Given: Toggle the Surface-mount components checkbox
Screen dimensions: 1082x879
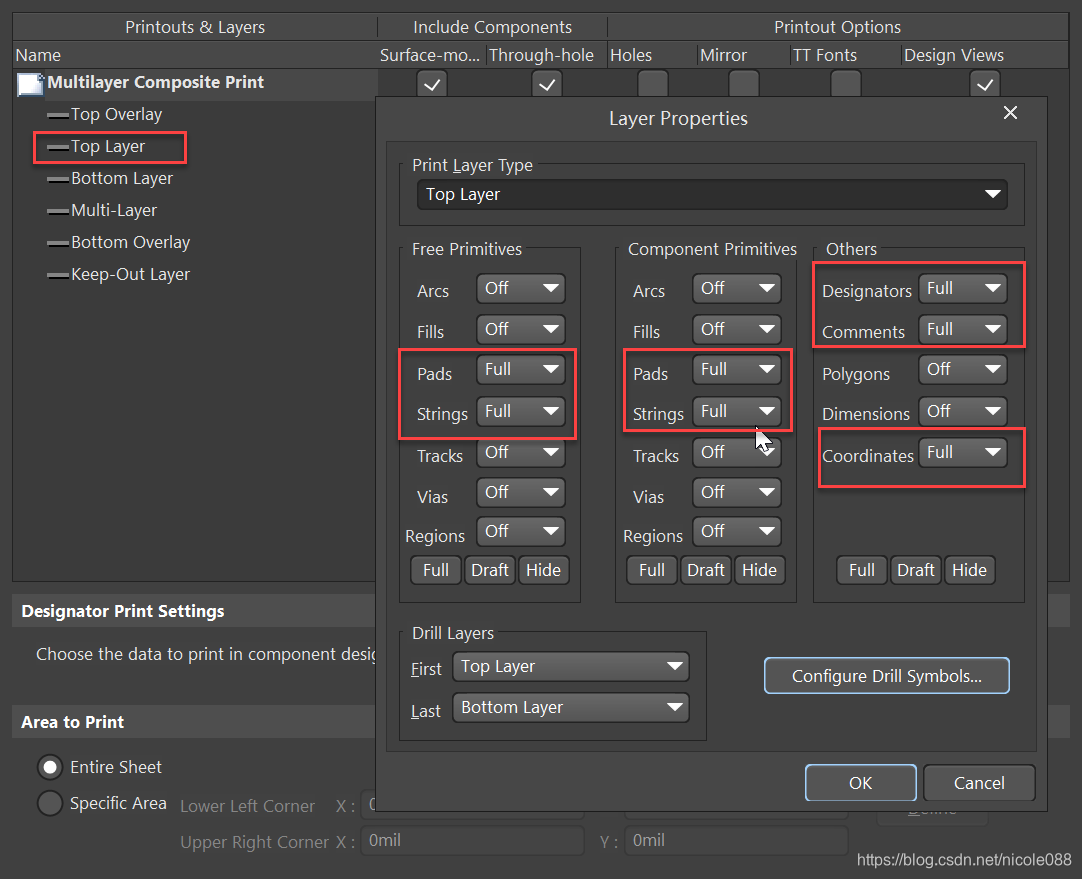Looking at the screenshot, I should point(432,85).
